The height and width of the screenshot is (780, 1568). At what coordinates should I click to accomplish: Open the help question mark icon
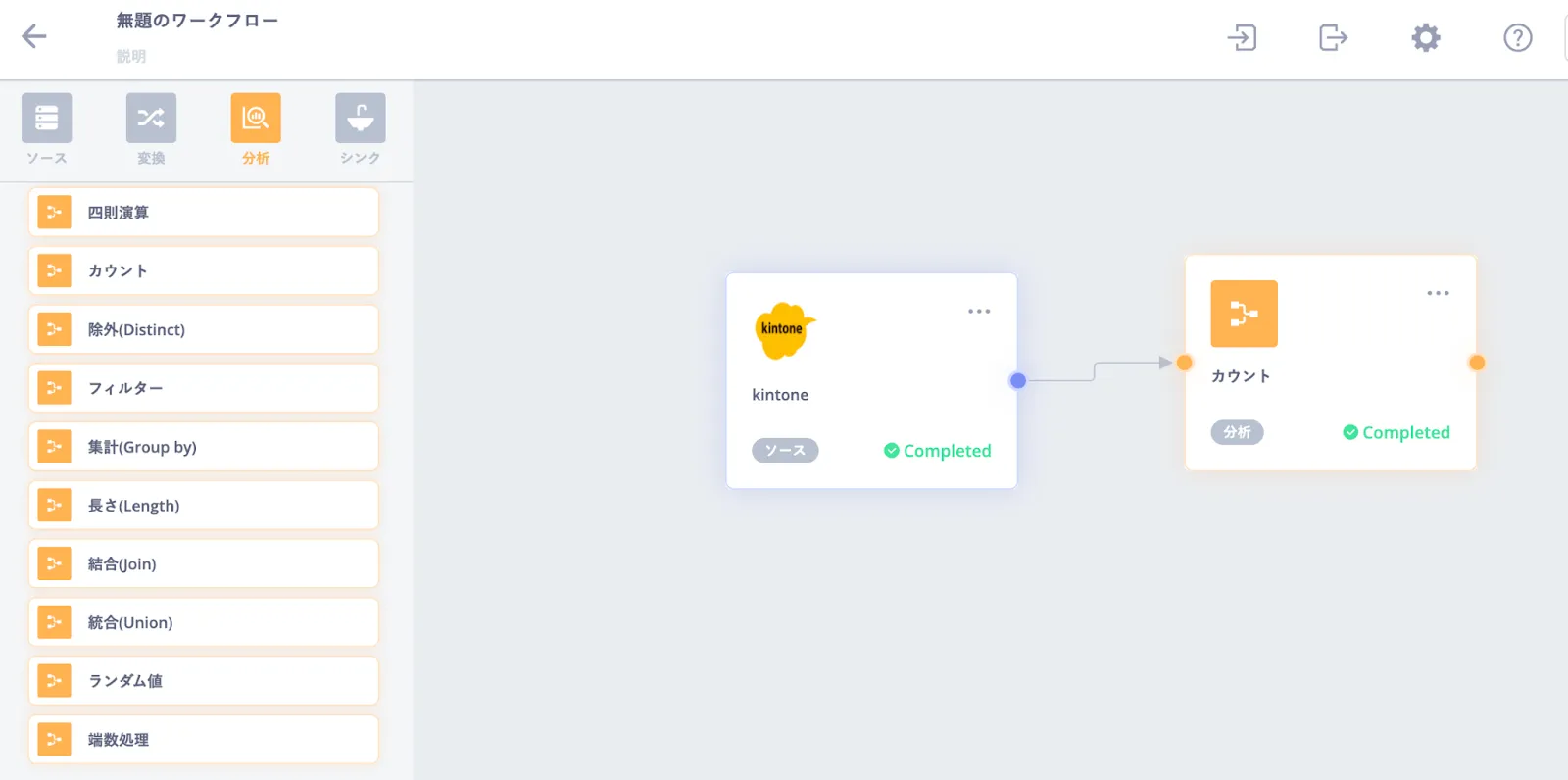1517,38
